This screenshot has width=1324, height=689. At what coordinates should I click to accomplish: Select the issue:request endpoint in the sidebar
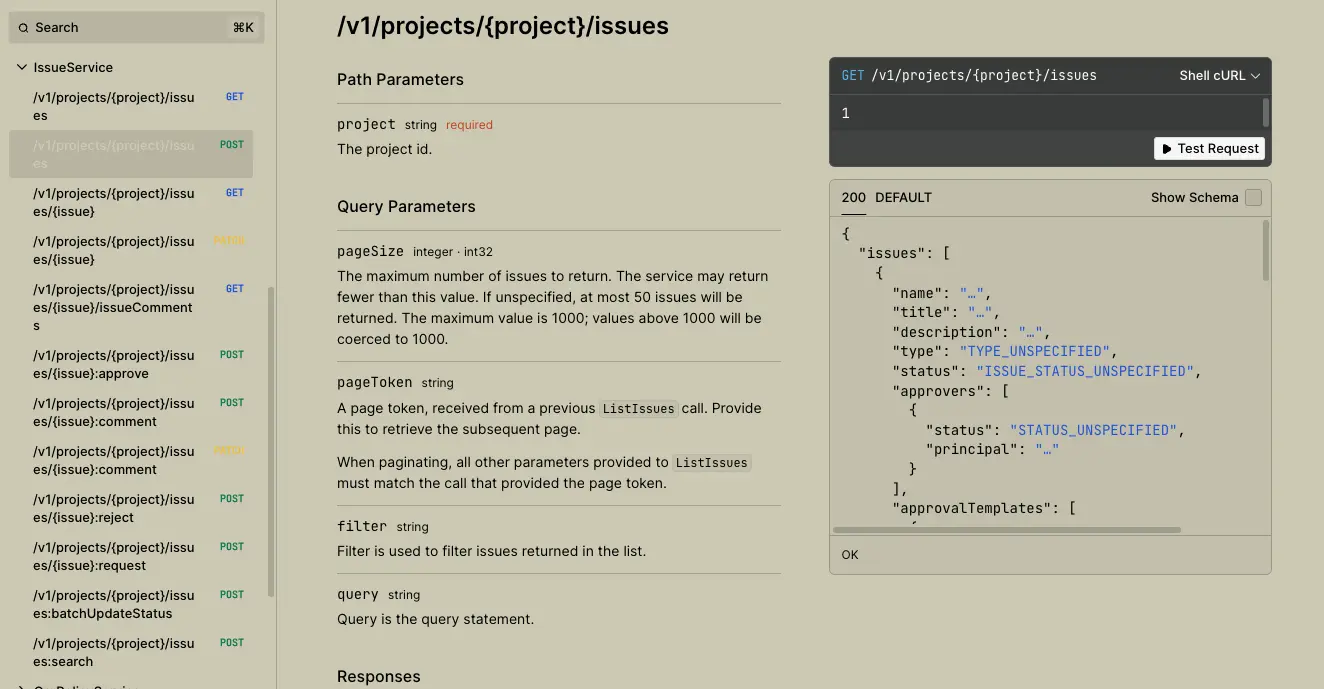click(113, 555)
